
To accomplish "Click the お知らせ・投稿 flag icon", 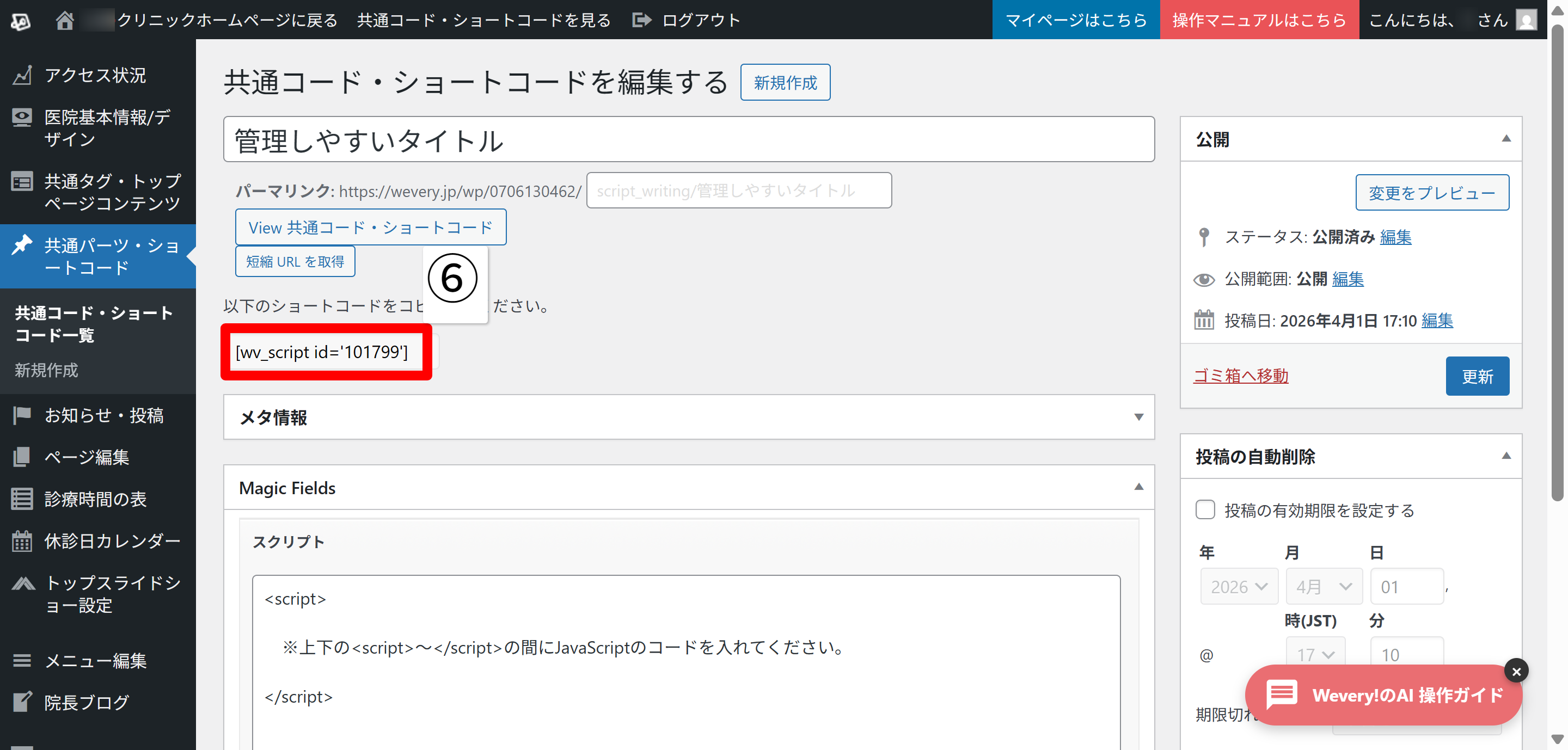I will click(22, 415).
